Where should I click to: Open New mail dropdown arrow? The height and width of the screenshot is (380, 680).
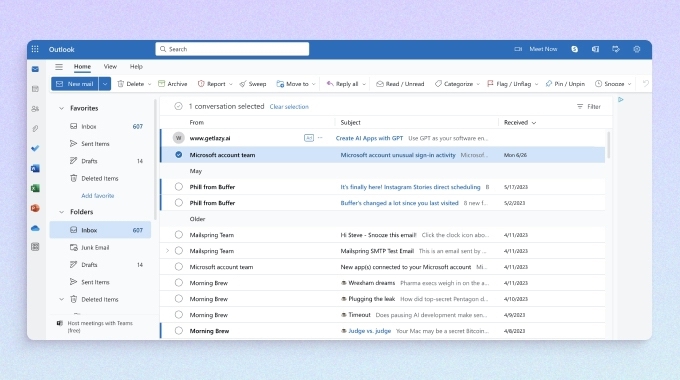105,84
